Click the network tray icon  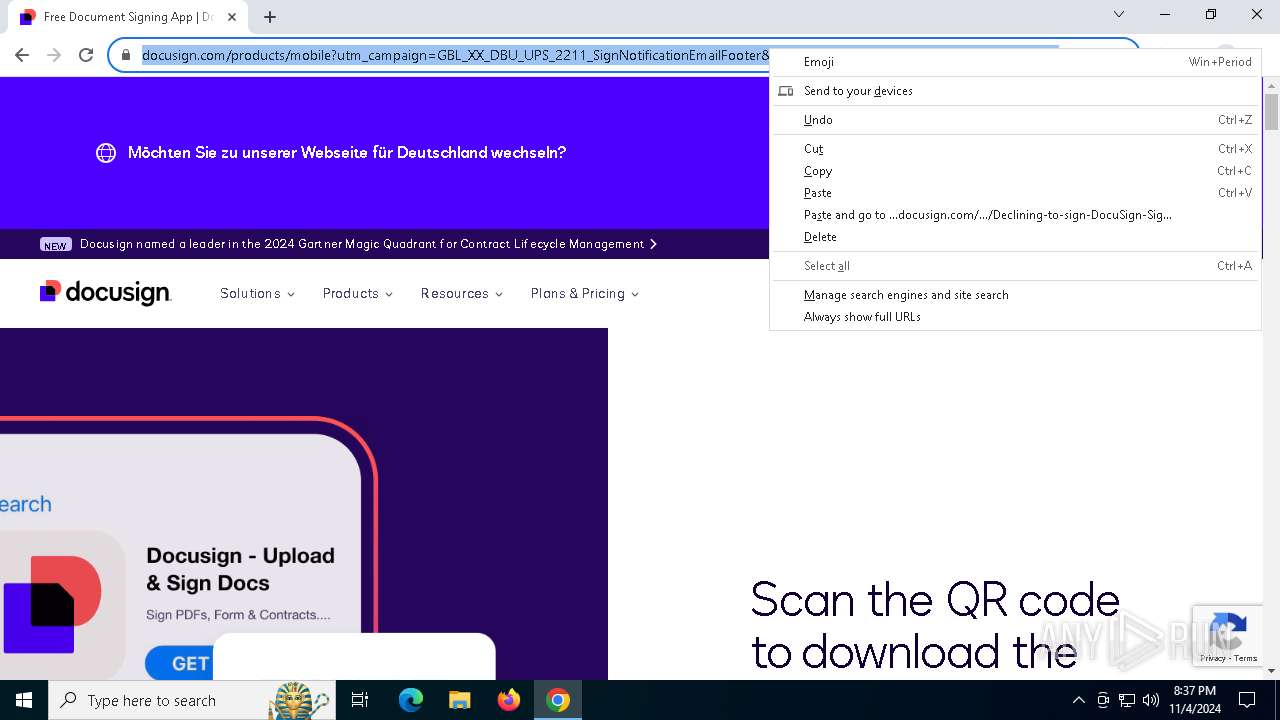click(x=1127, y=700)
